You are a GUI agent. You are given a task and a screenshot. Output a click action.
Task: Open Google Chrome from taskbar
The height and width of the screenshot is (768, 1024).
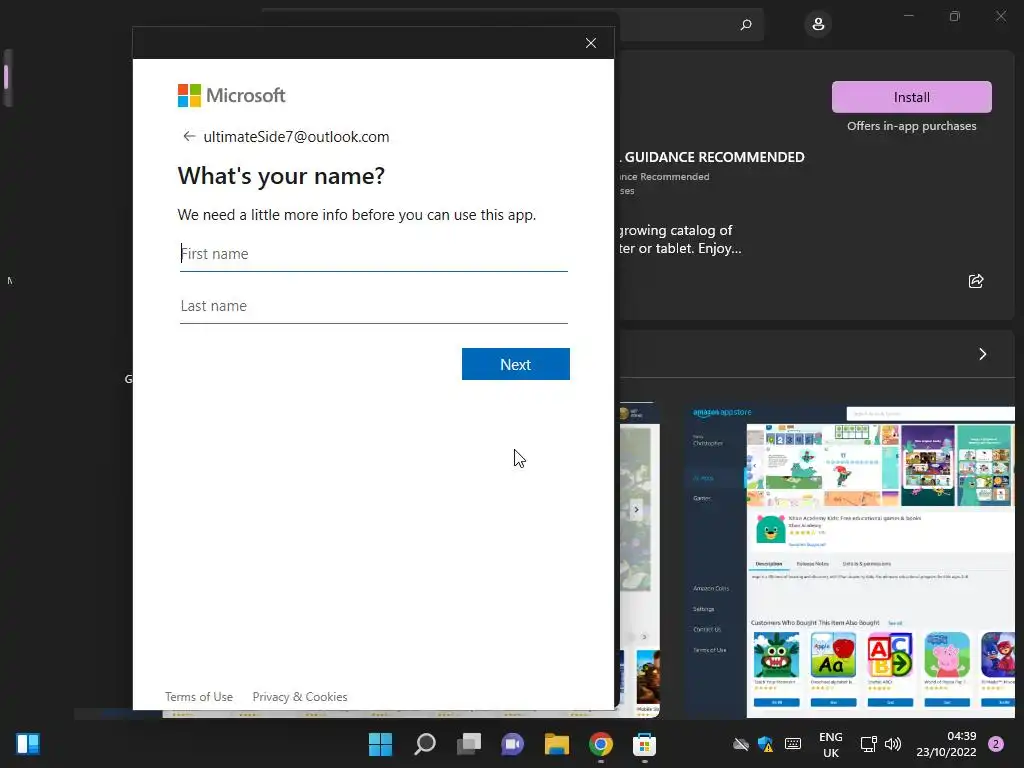coord(601,744)
